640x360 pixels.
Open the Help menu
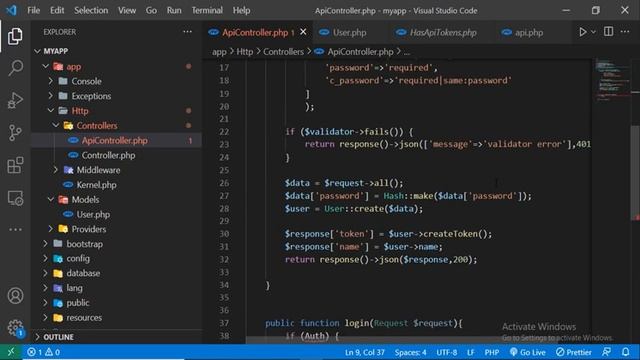(x=241, y=10)
